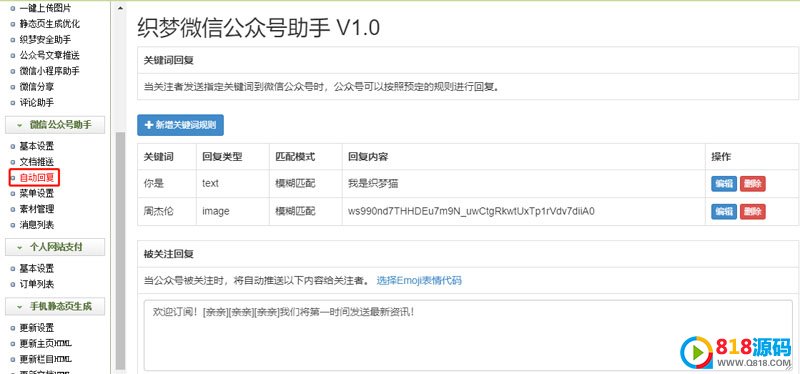Open 一键上传图片 in sidebar

[x=45, y=8]
